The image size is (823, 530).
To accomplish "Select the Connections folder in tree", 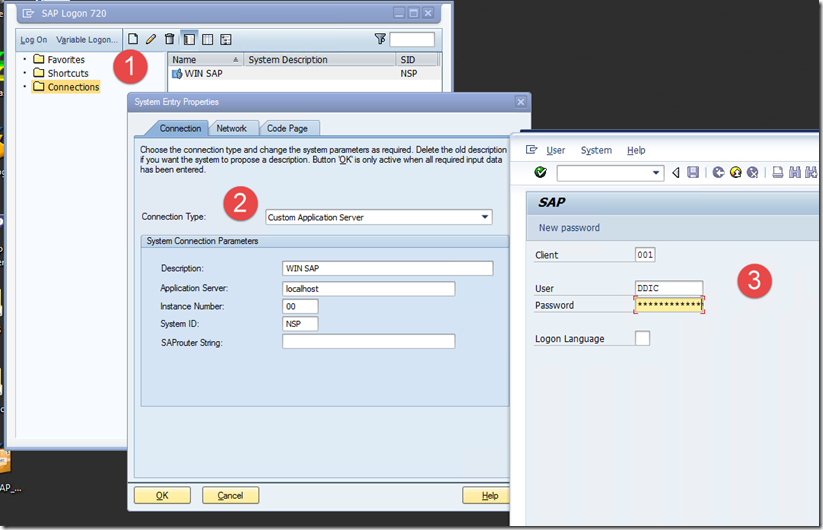I will pos(73,87).
